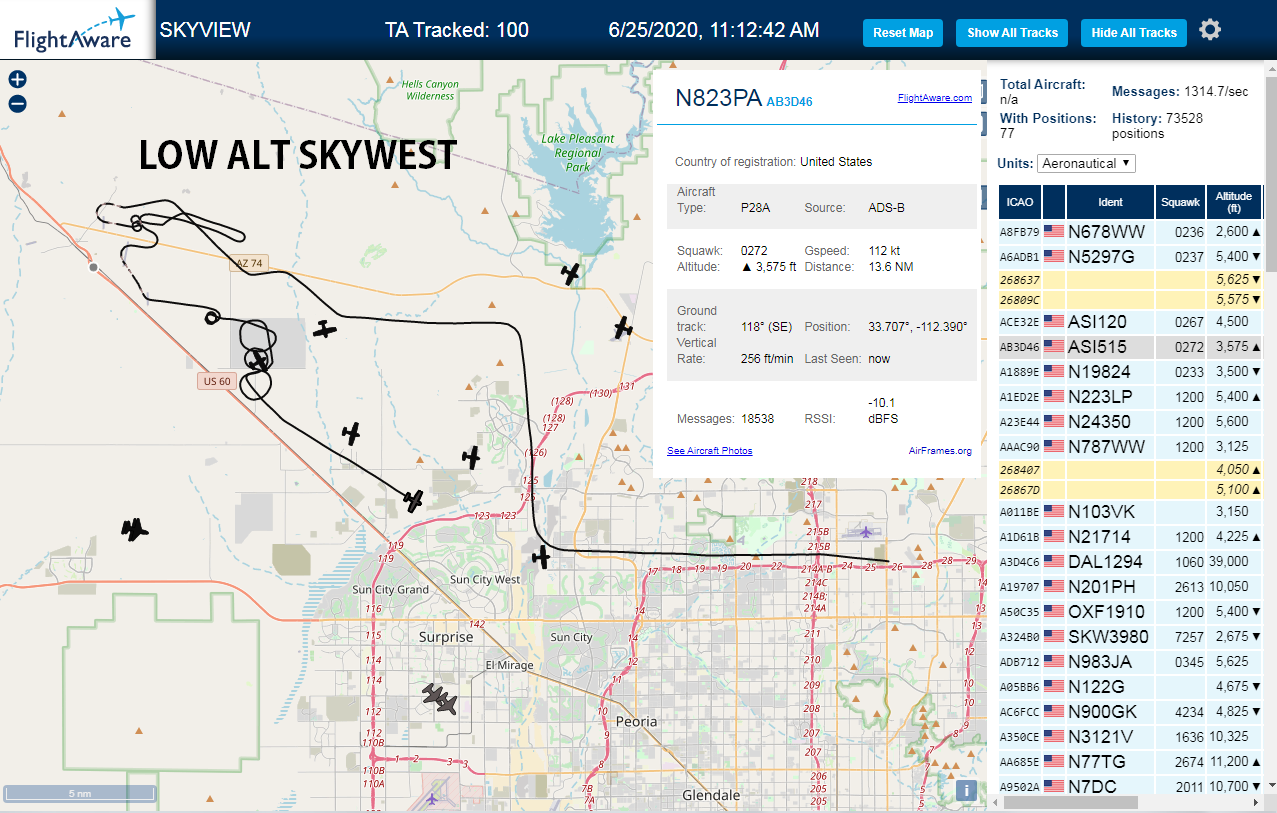
Task: Click the US flag in ASI515 row
Action: point(1054,347)
